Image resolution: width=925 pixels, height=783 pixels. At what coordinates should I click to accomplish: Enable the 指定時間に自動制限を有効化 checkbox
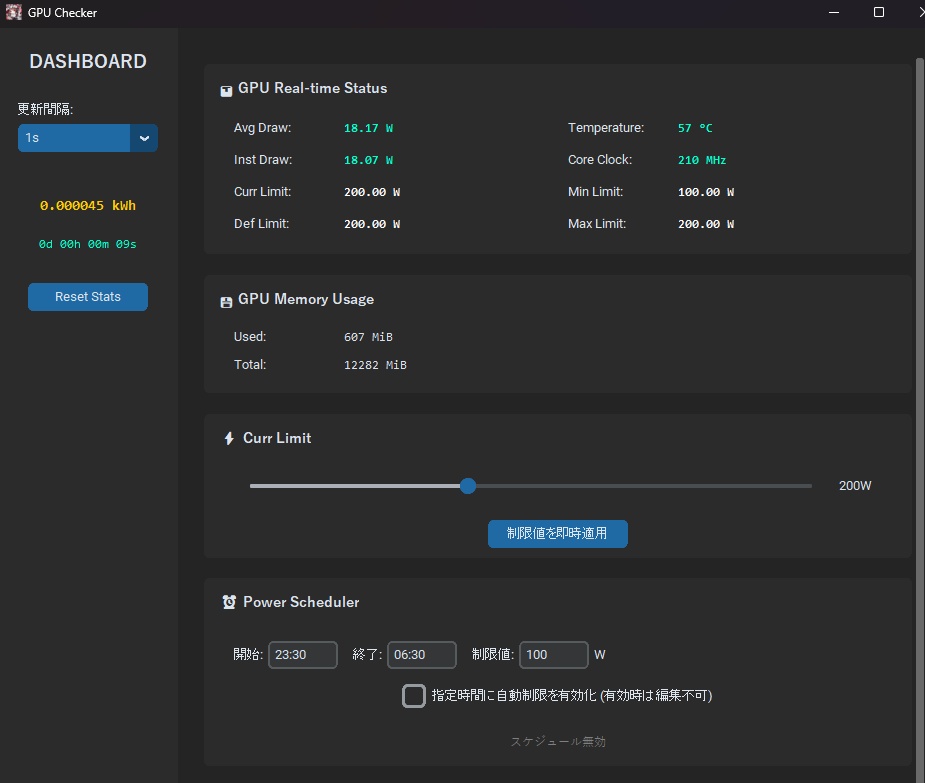click(x=414, y=696)
